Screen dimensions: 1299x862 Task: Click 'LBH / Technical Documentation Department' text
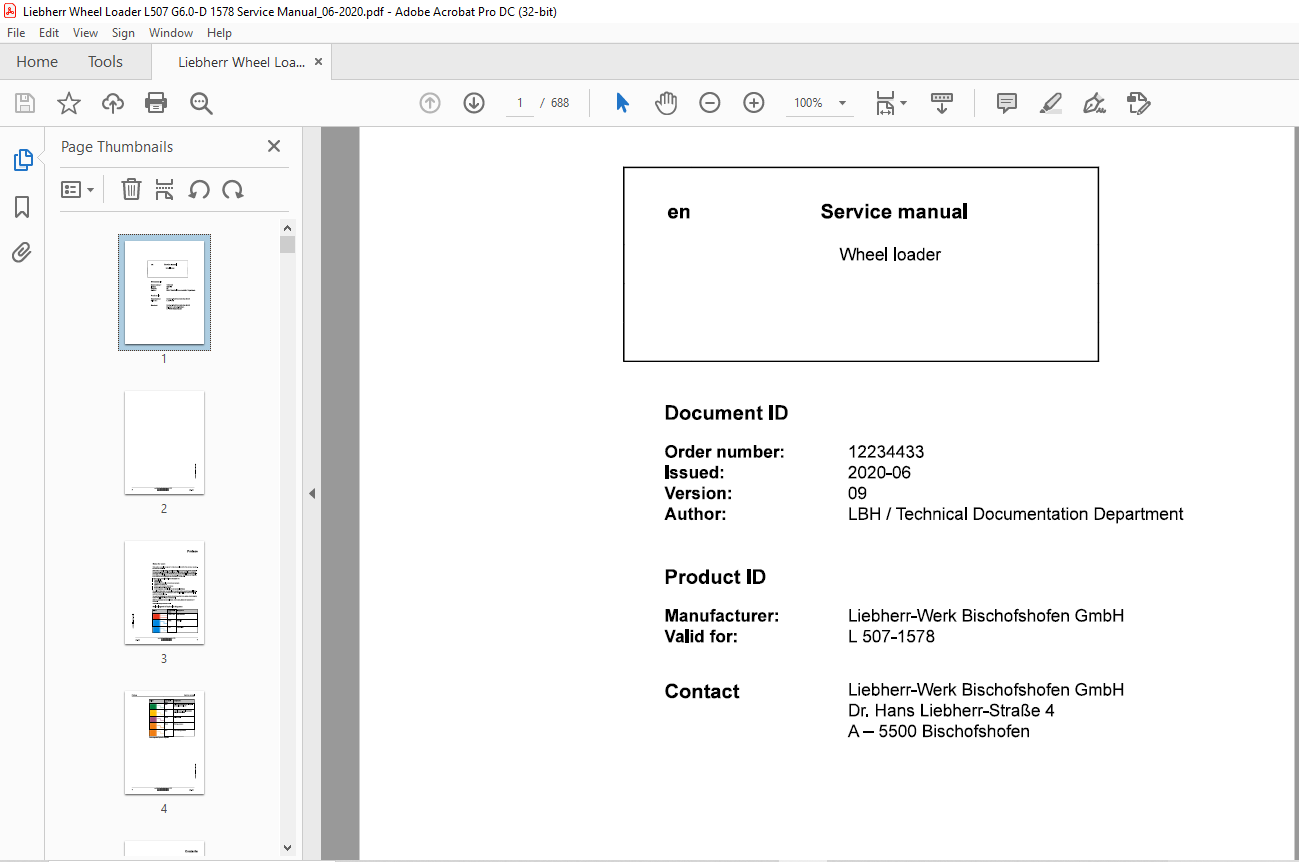click(x=1016, y=514)
